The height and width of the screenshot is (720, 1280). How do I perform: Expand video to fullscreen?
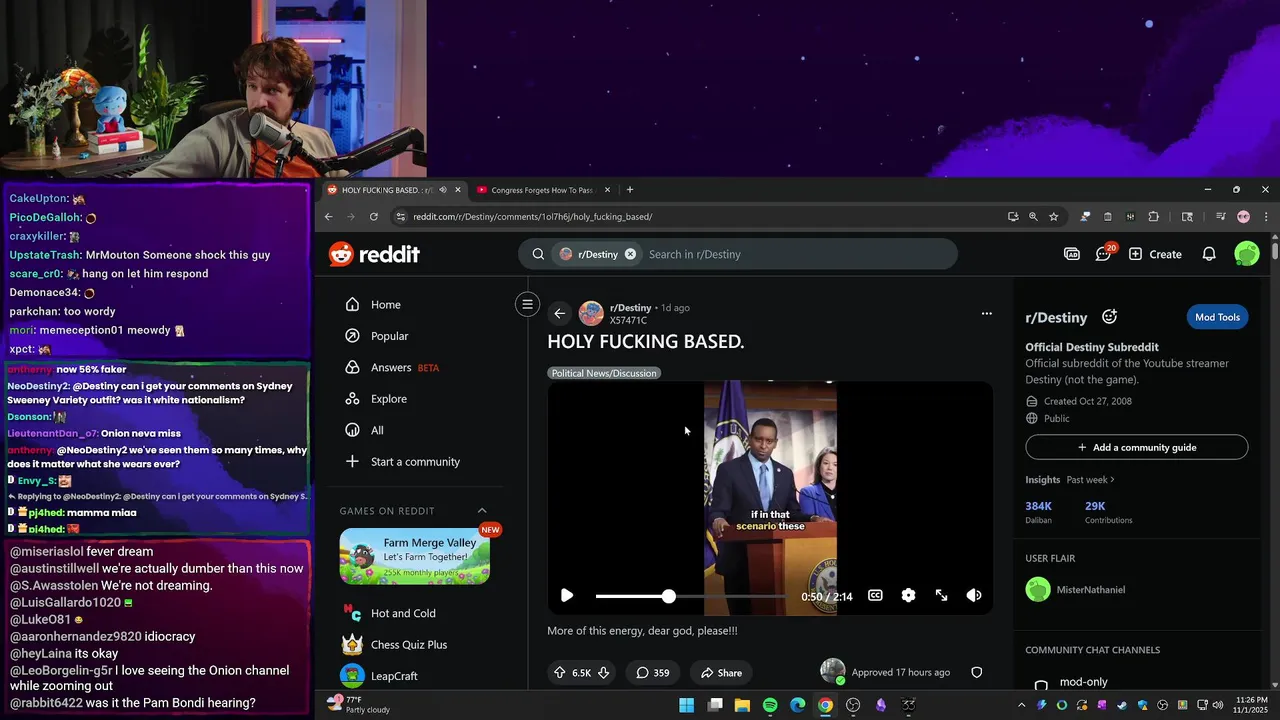pyautogui.click(x=941, y=595)
